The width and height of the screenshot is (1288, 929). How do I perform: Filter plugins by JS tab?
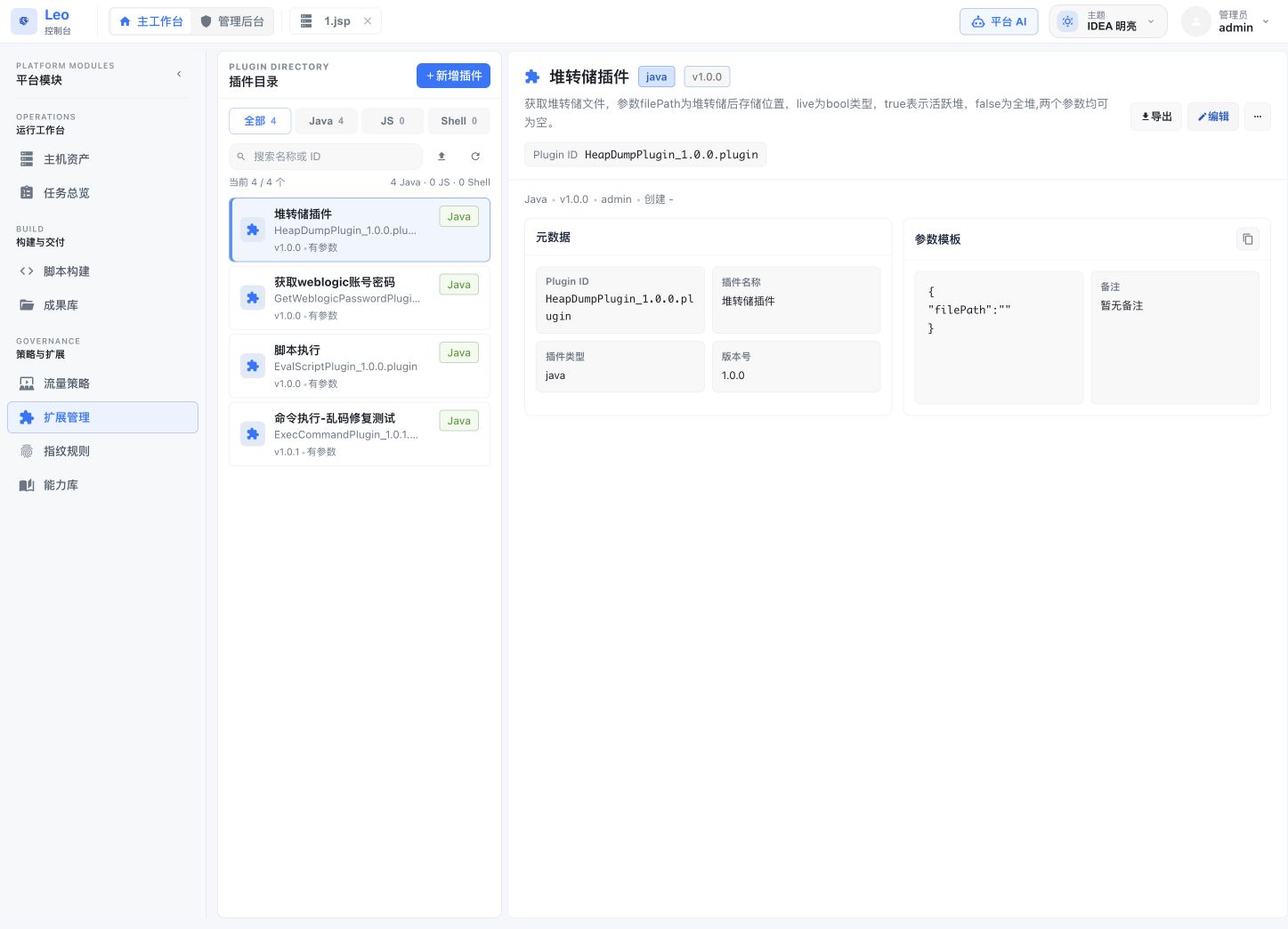393,121
